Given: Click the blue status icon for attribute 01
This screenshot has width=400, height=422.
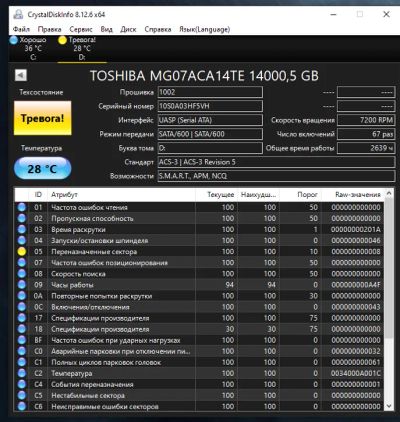Looking at the screenshot, I should 22,207.
